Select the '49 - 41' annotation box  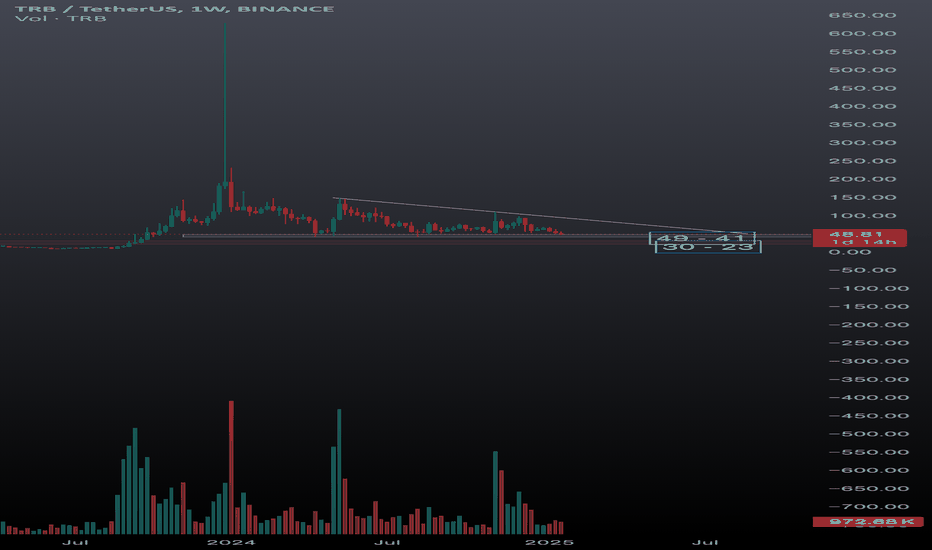coord(702,238)
